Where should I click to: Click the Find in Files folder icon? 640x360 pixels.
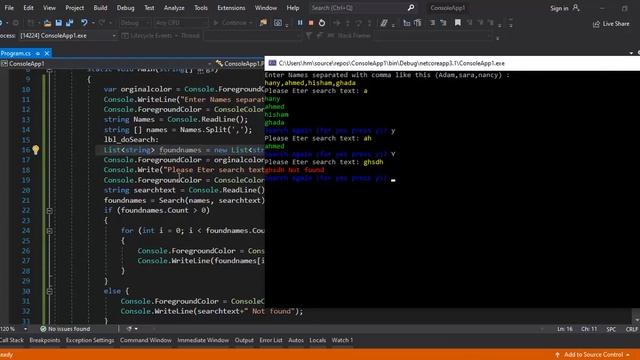(x=263, y=23)
